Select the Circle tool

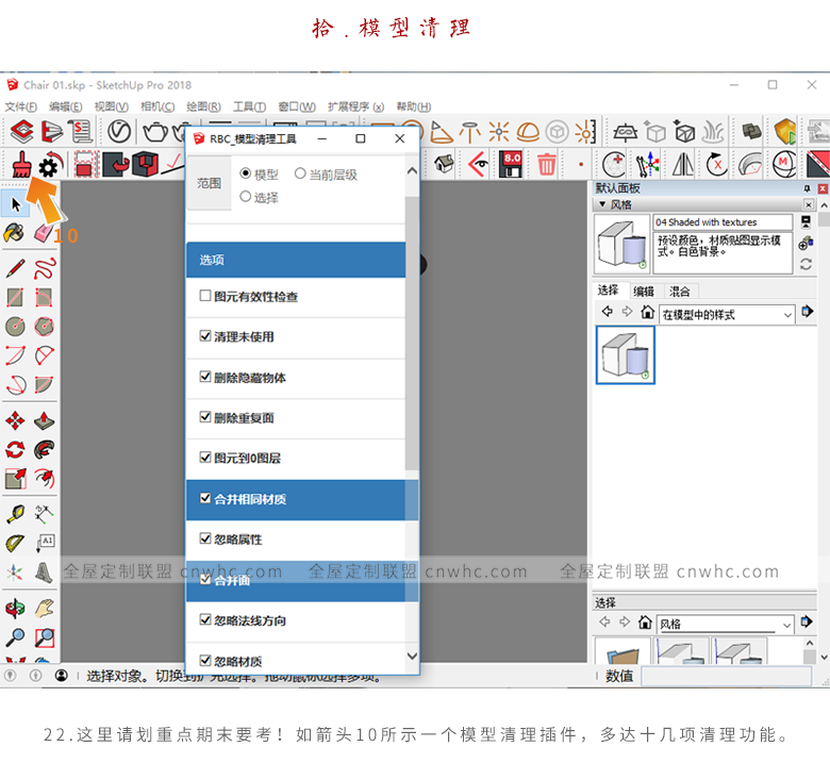click(x=15, y=326)
